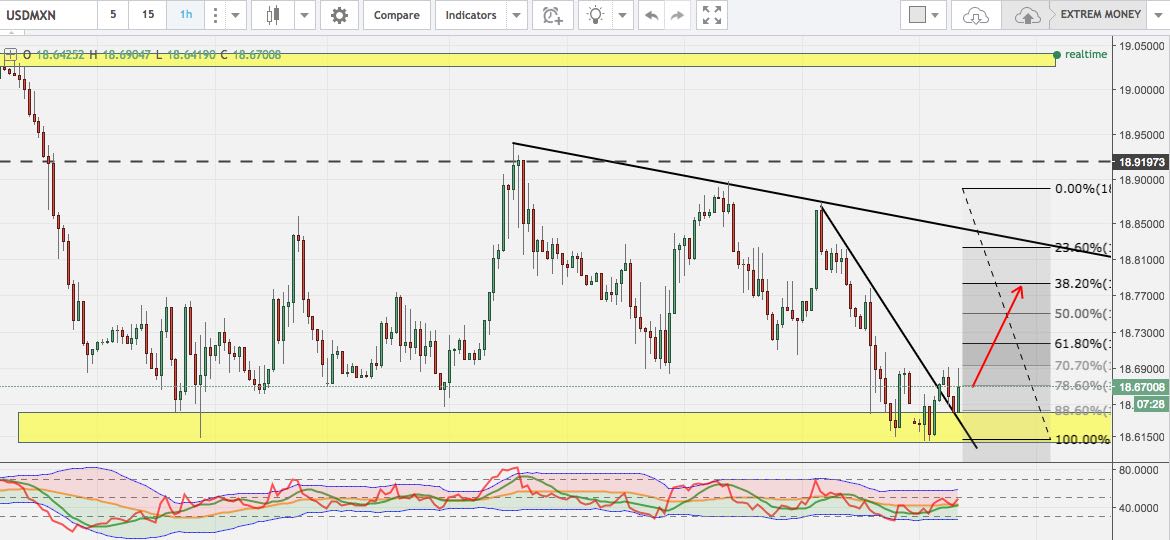The height and width of the screenshot is (540, 1170).
Task: Select the 5 minute timeframe
Action: 113,15
